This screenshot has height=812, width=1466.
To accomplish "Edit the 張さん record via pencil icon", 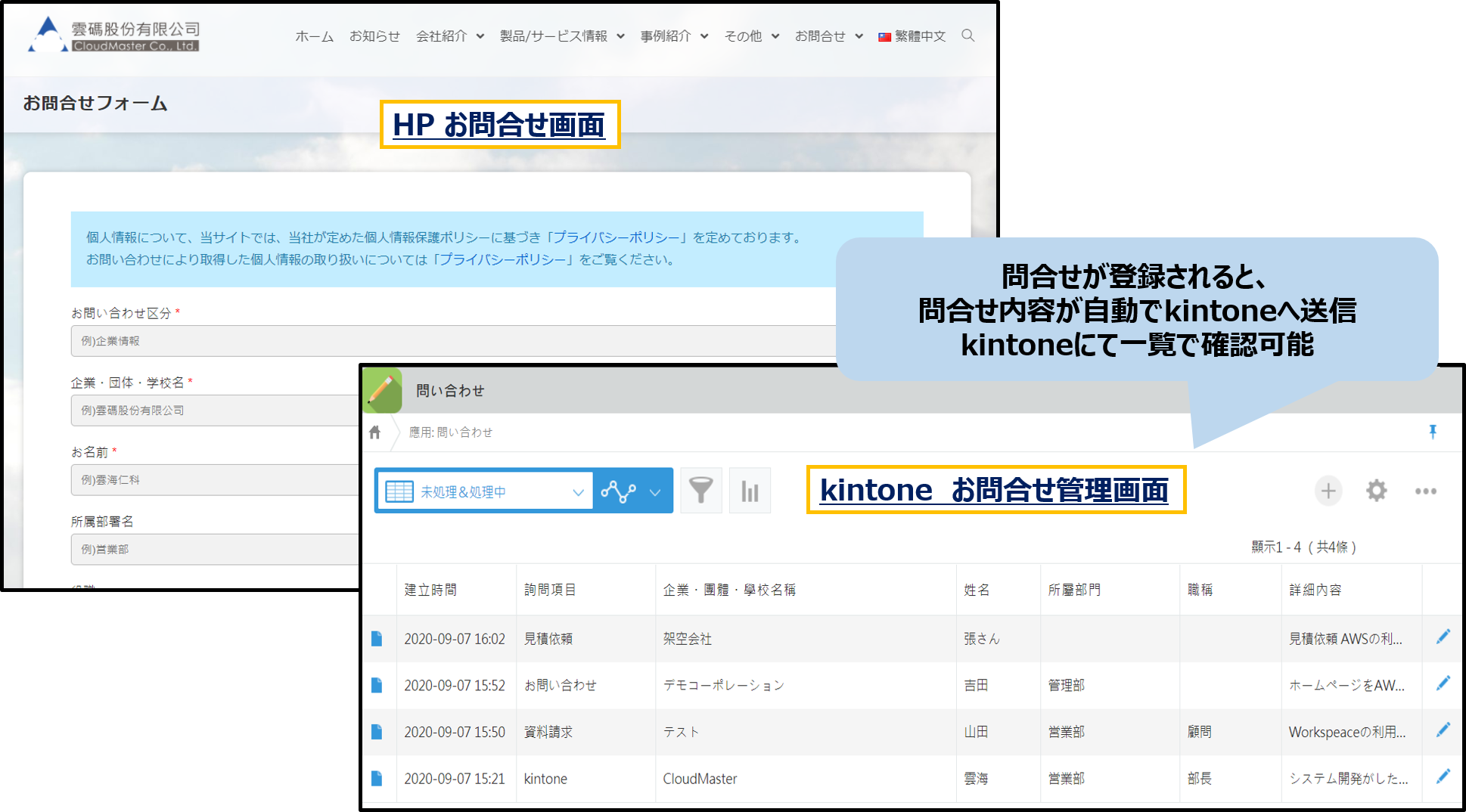I will [x=1443, y=637].
